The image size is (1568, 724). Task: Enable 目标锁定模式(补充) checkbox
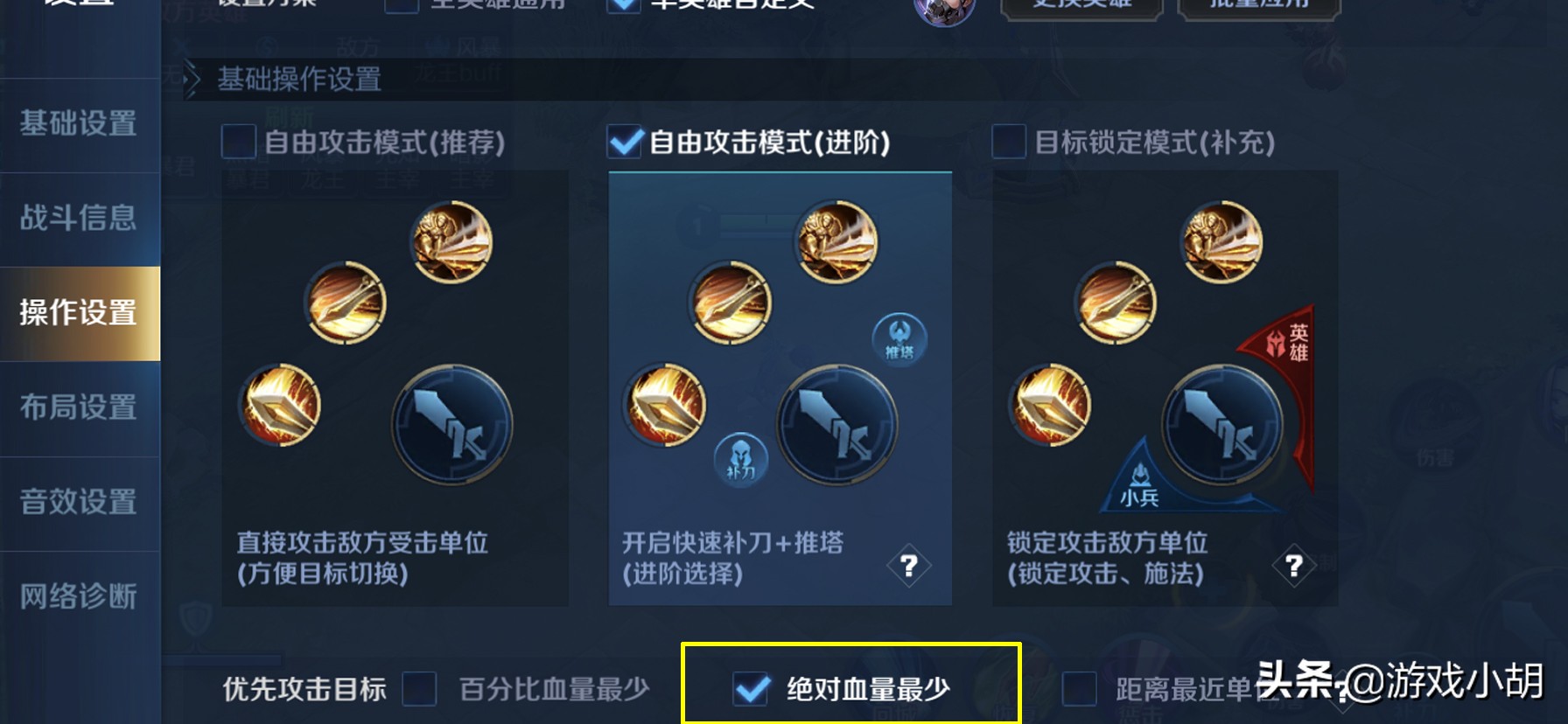1008,141
